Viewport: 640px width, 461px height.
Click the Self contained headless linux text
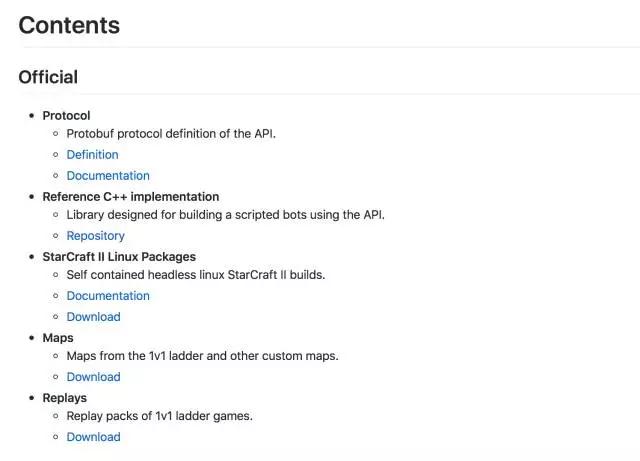point(196,275)
